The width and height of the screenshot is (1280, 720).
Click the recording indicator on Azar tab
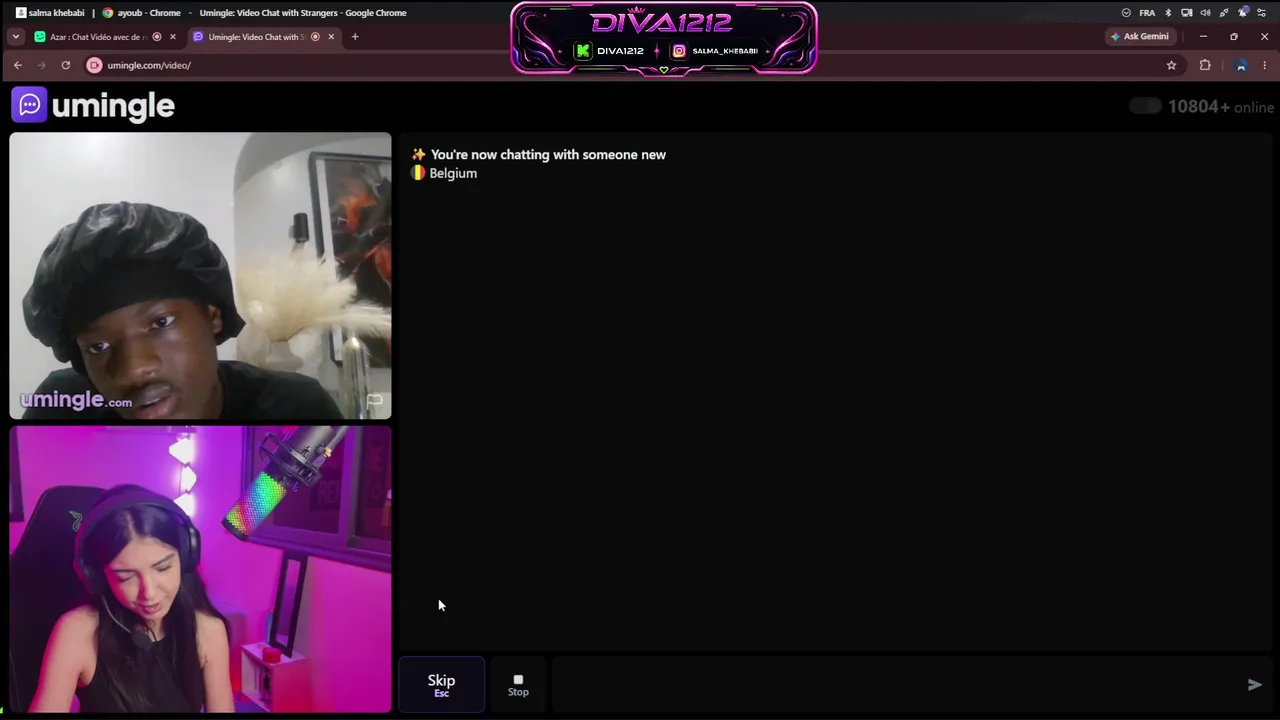[157, 37]
